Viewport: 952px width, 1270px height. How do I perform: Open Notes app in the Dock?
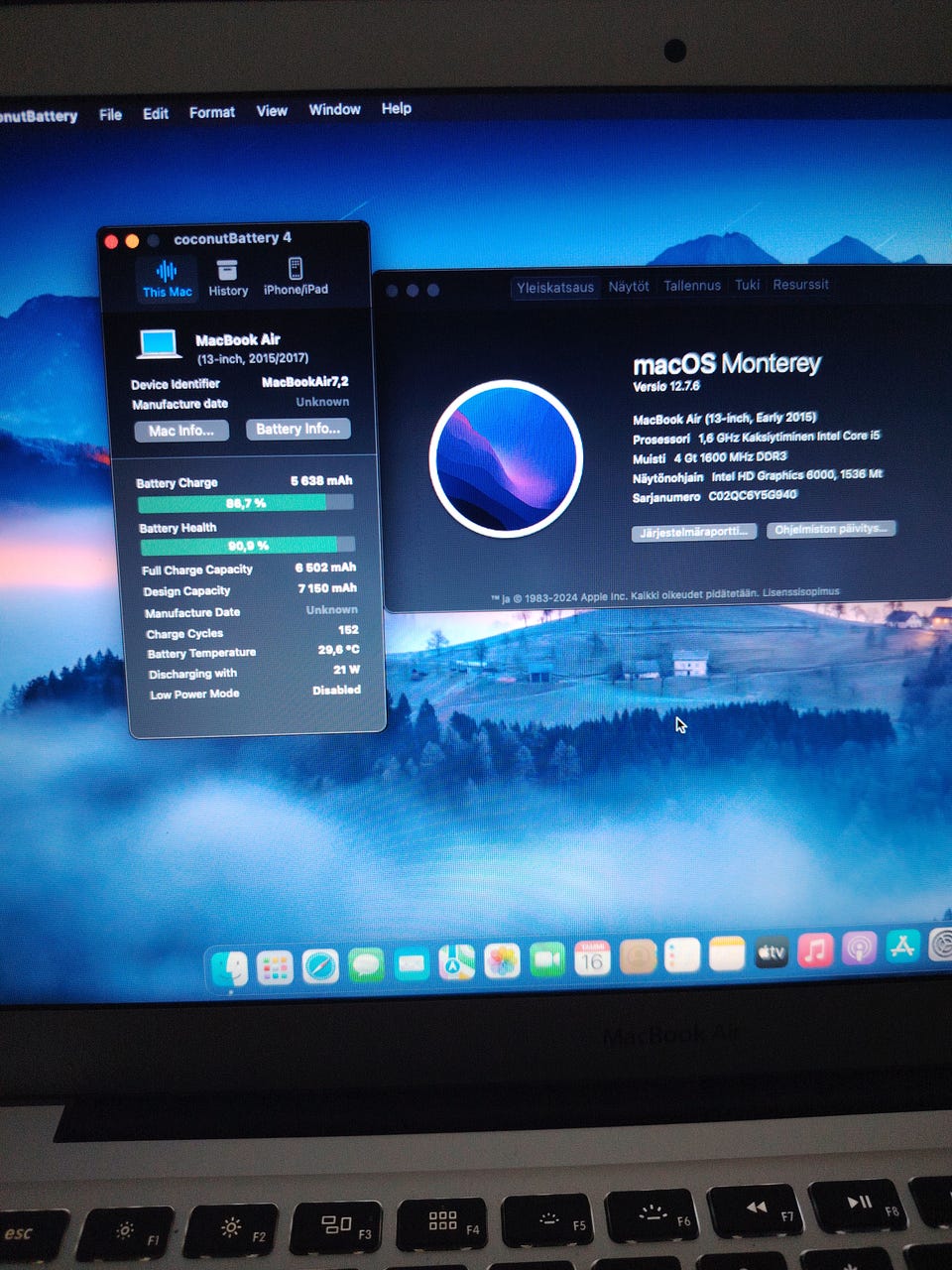click(727, 954)
